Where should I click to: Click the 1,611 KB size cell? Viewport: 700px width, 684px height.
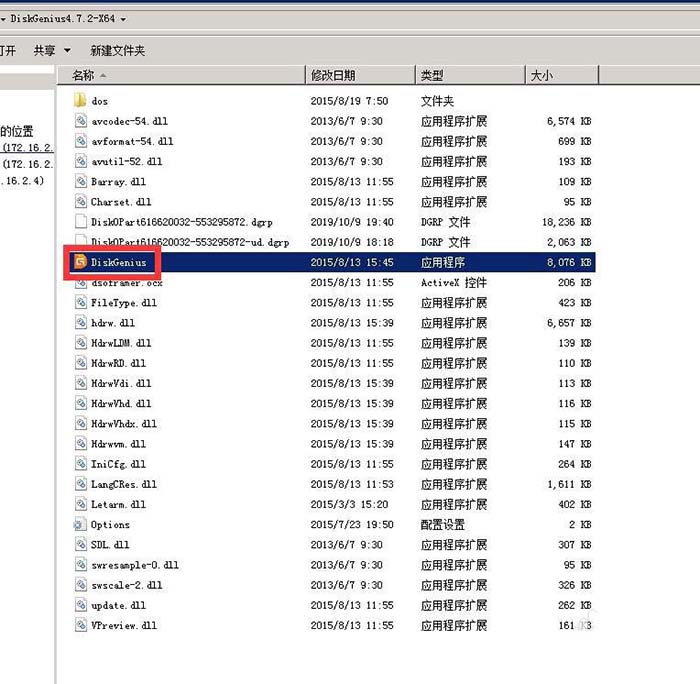point(569,484)
